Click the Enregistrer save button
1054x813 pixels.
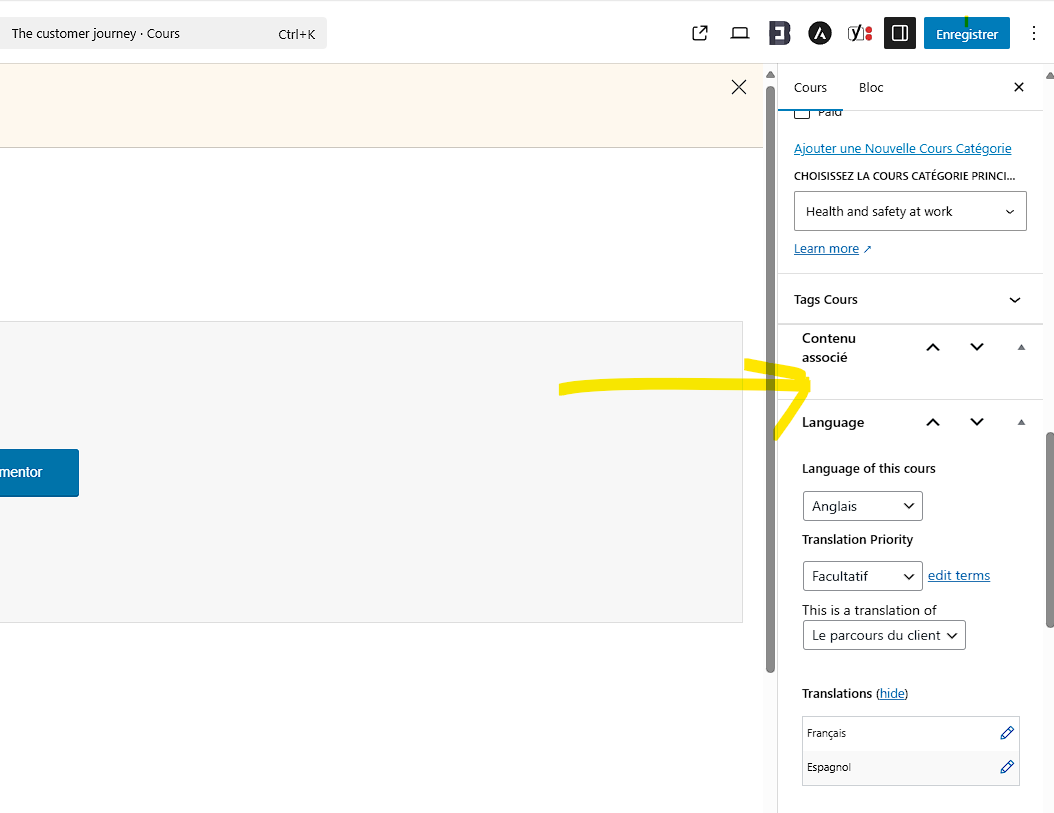coord(966,33)
